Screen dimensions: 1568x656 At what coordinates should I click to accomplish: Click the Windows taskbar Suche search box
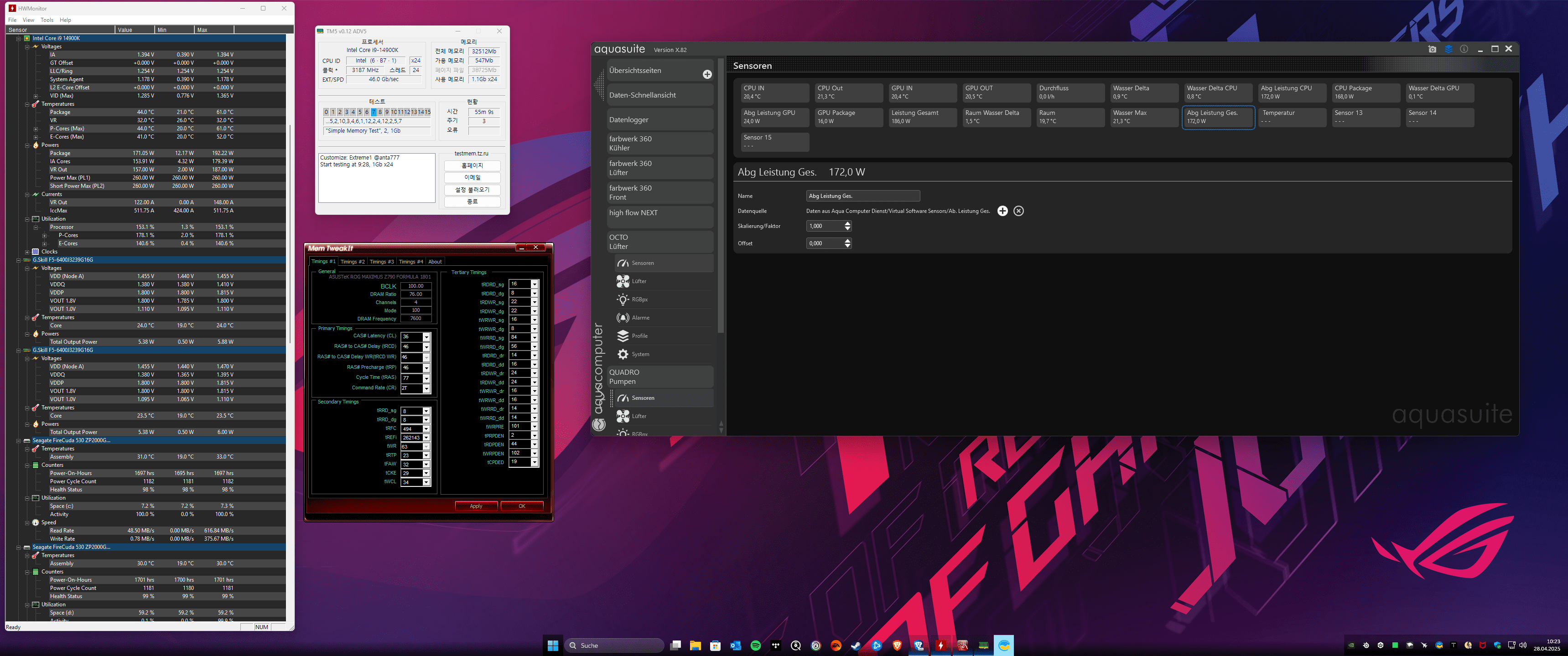[x=613, y=646]
